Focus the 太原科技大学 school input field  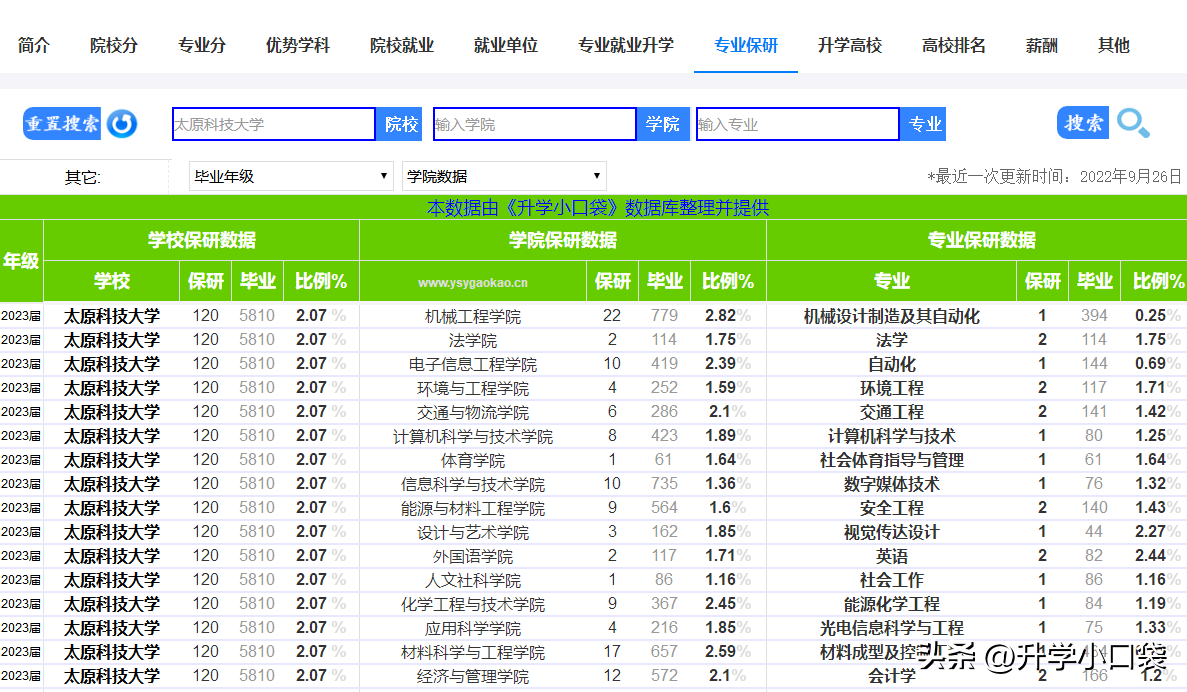click(x=273, y=124)
